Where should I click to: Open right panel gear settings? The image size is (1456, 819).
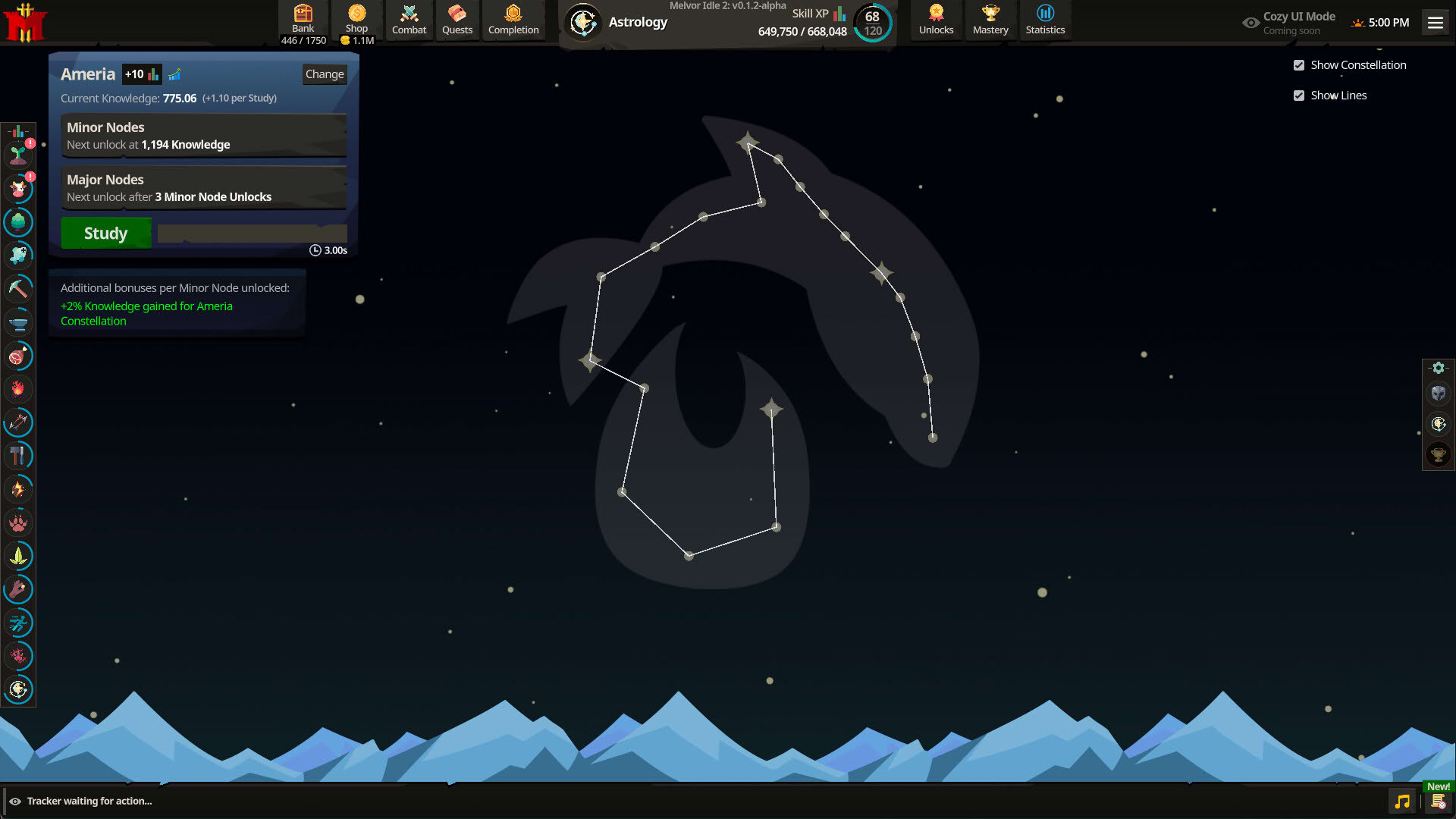(x=1439, y=368)
